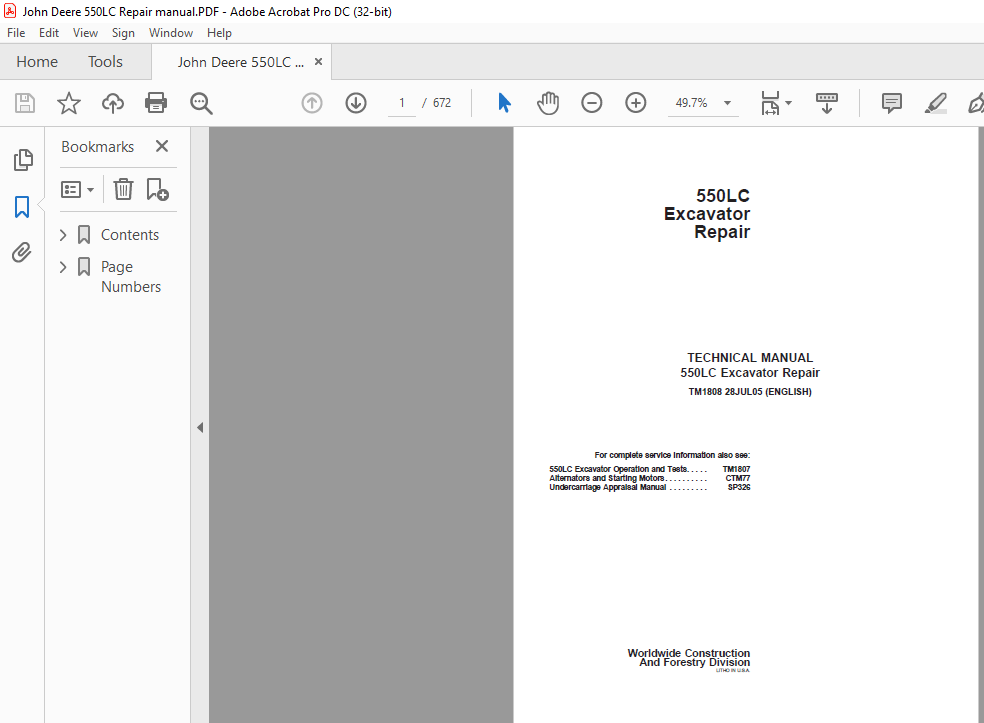Click the Save file icon

[x=24, y=102]
